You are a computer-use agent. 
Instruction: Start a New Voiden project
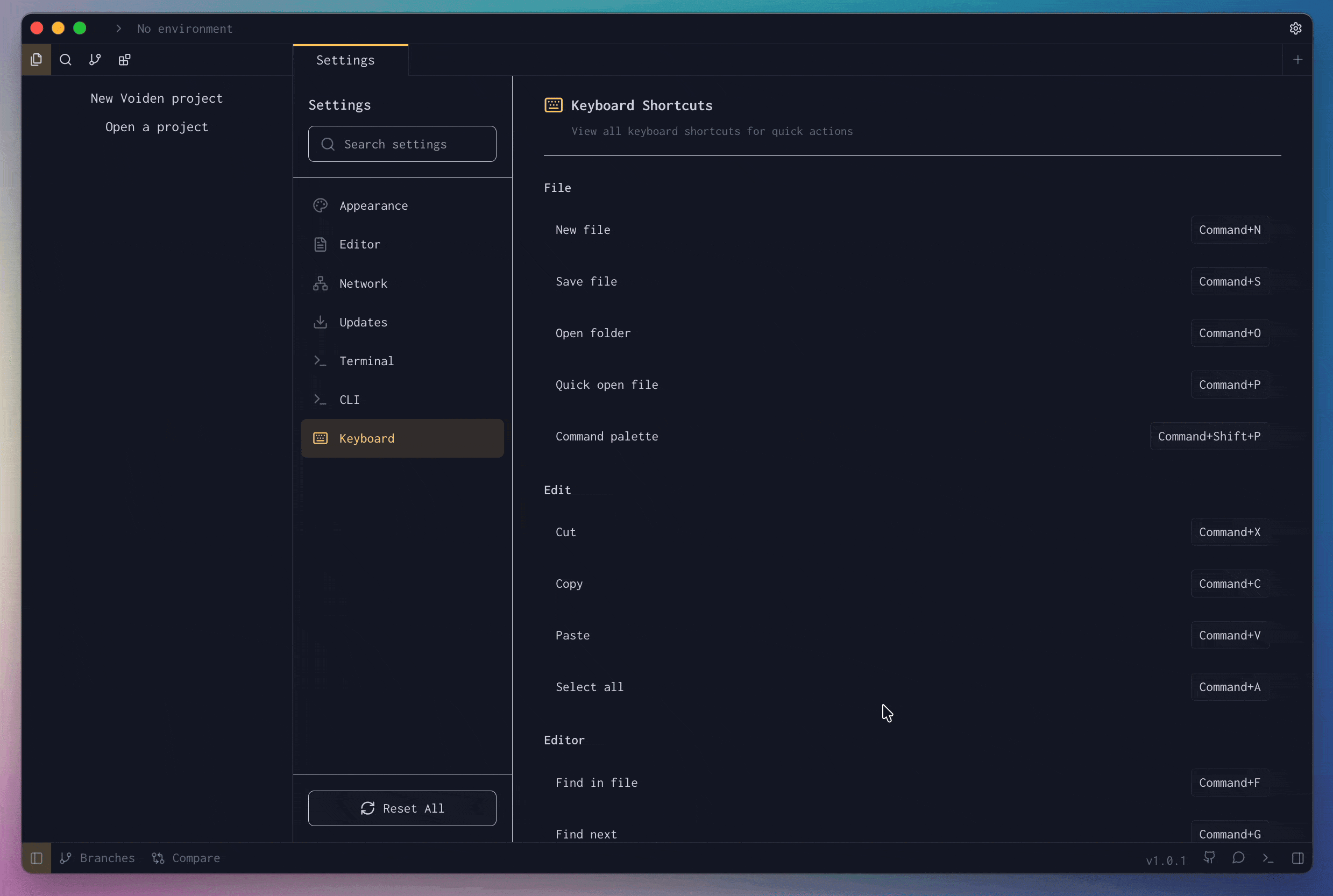(x=156, y=98)
